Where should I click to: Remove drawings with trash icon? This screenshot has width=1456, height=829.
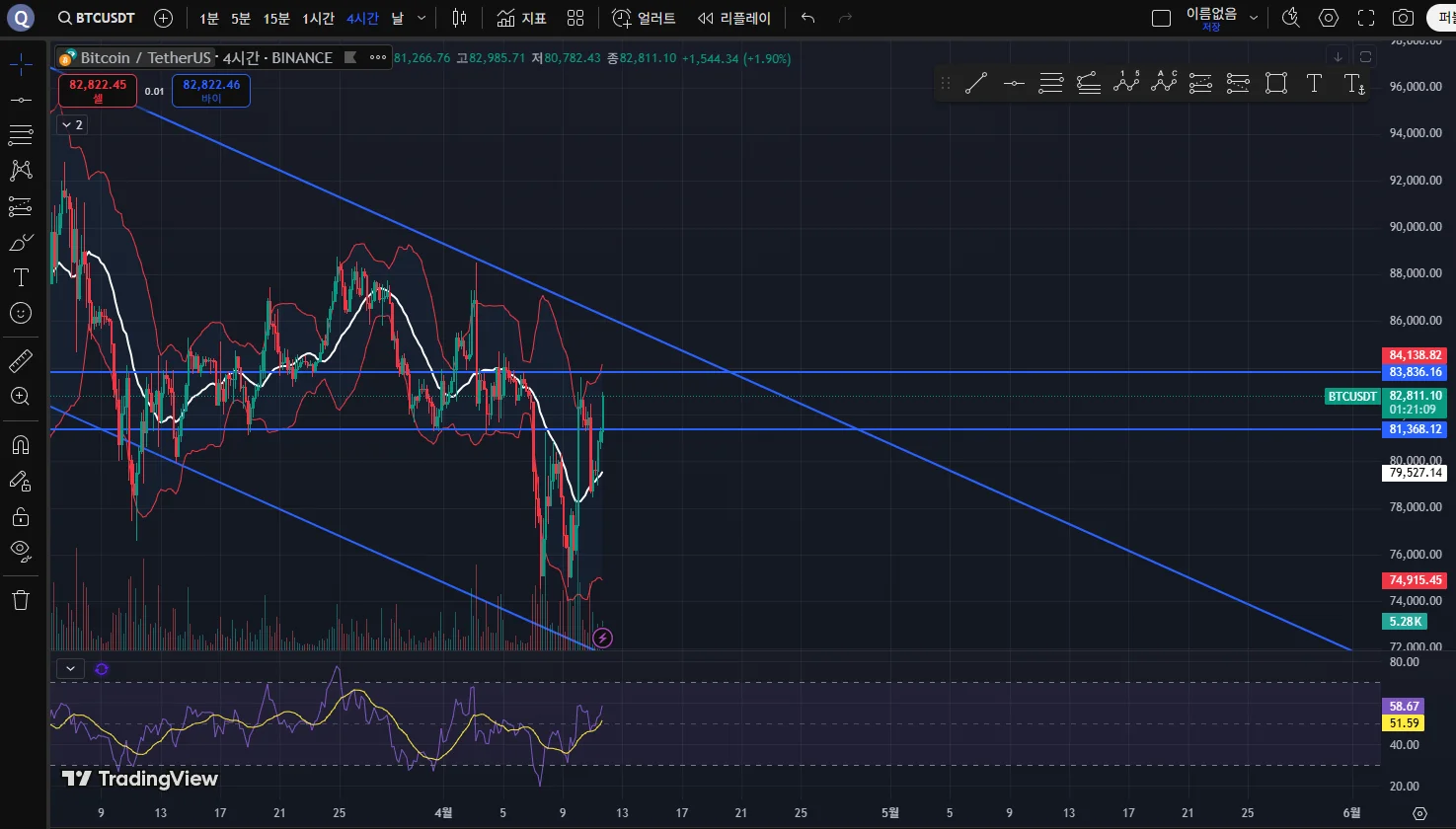[21, 600]
